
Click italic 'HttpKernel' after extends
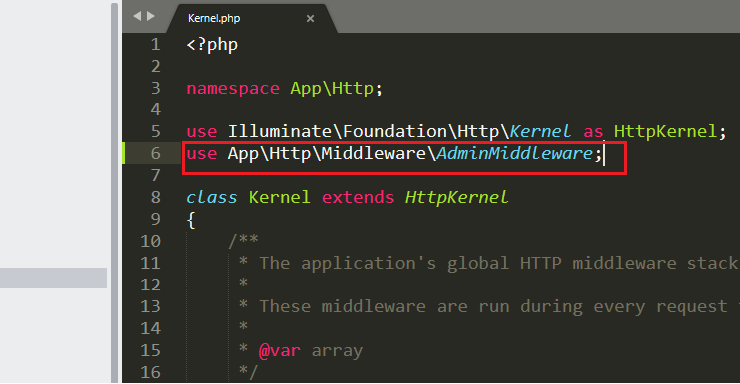(x=456, y=197)
